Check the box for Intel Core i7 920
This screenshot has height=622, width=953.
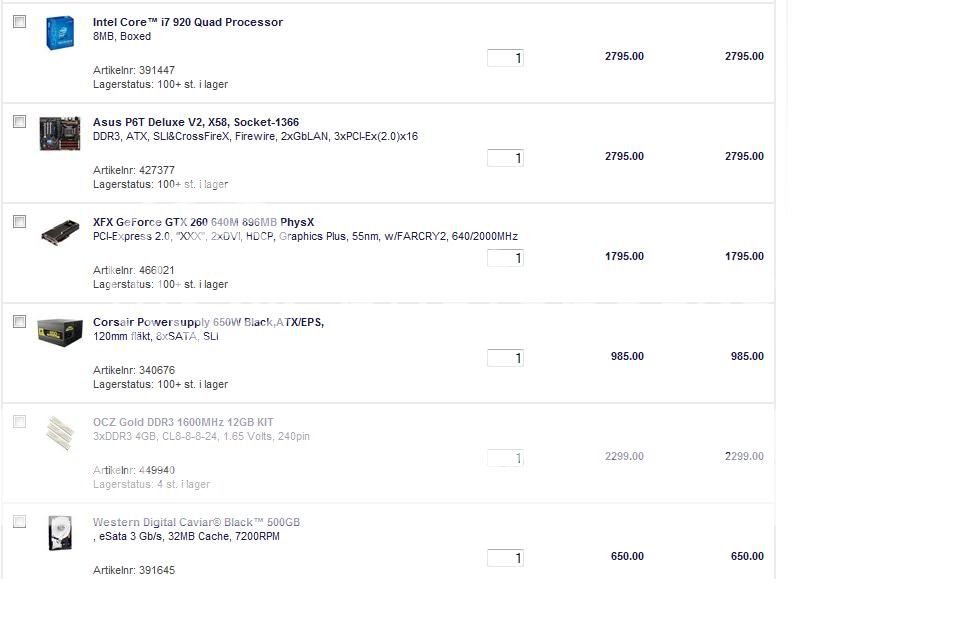coord(19,22)
